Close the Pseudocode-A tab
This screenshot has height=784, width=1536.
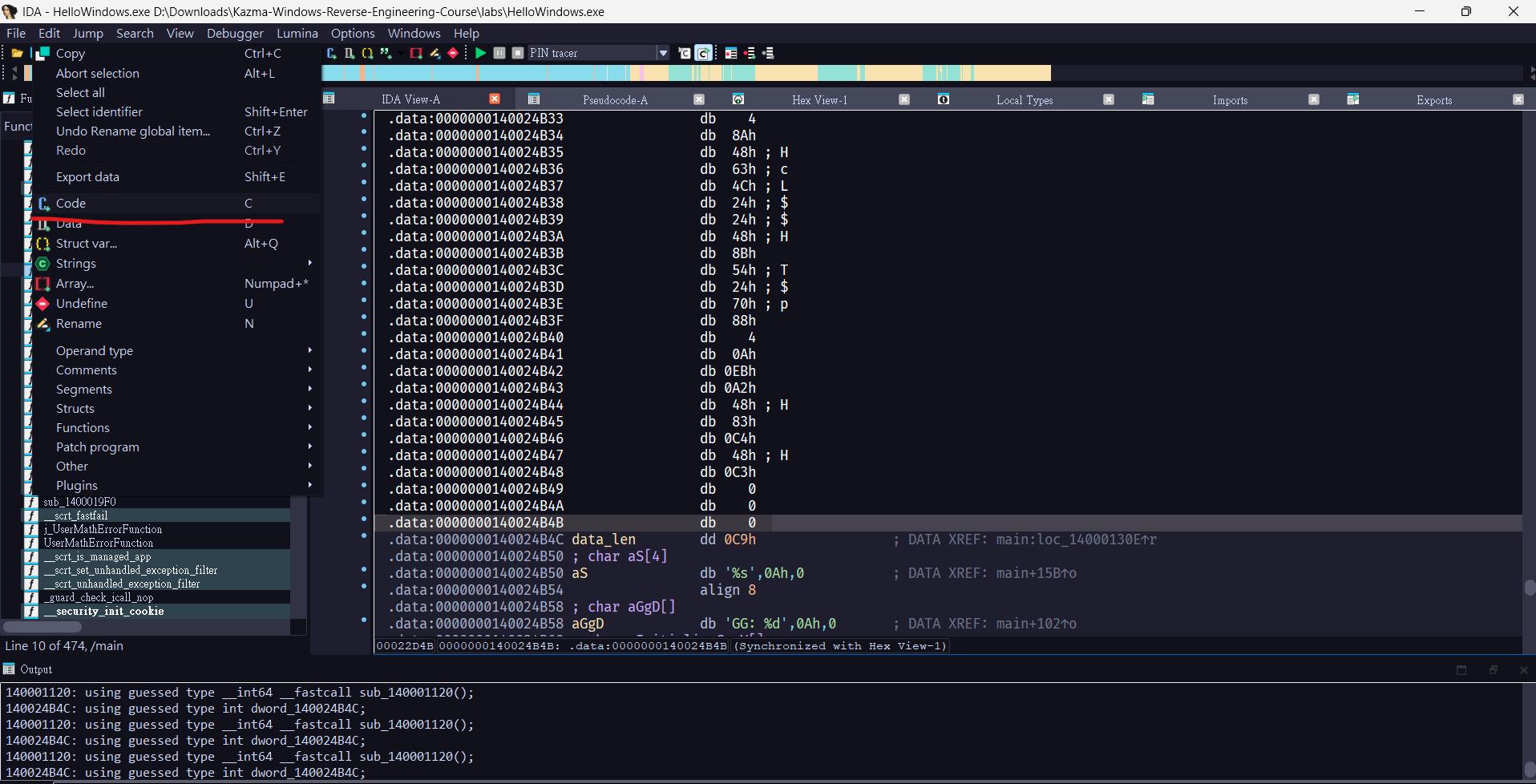pos(699,99)
